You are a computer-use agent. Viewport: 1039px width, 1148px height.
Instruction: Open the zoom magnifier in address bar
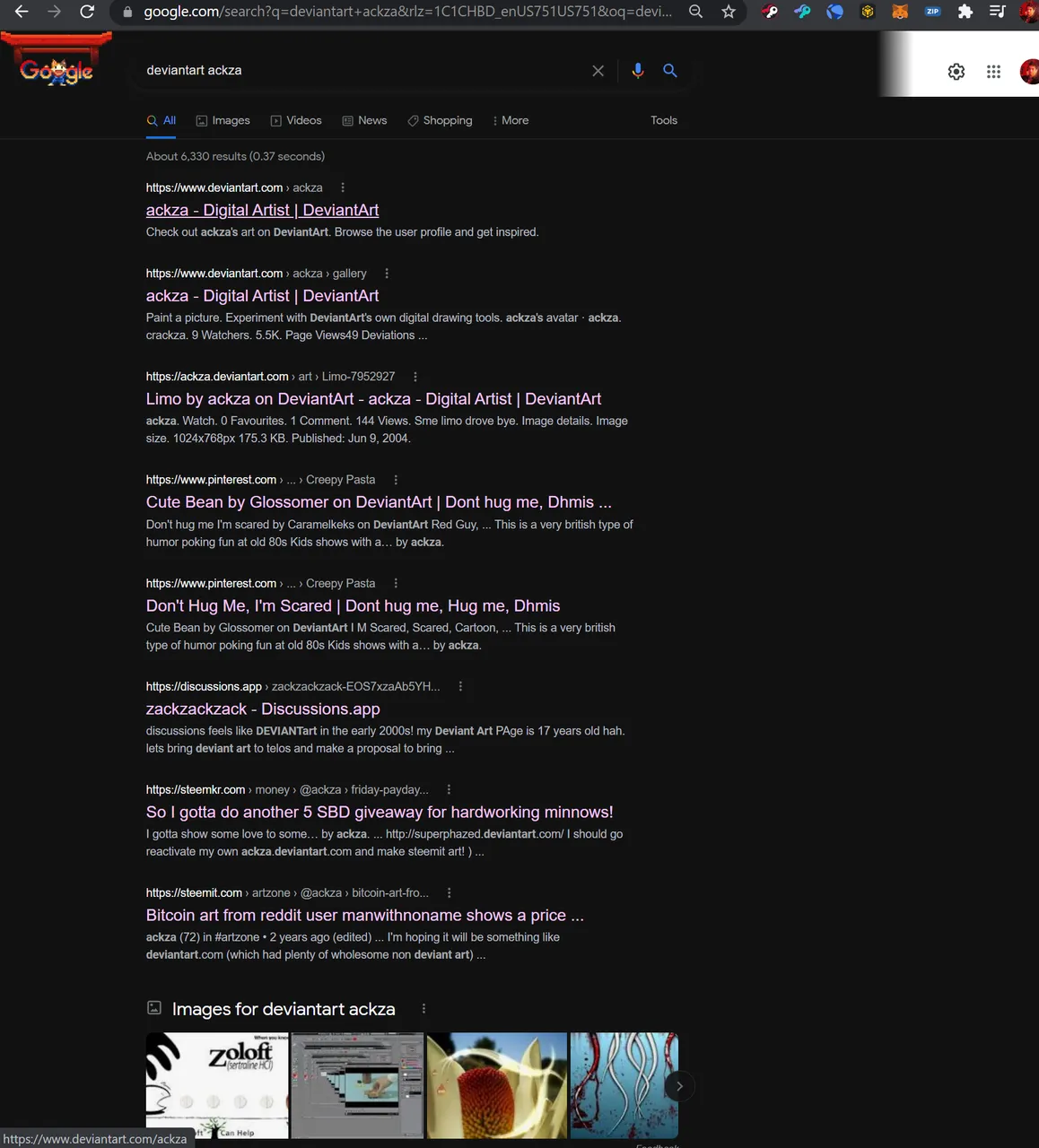coord(695,12)
